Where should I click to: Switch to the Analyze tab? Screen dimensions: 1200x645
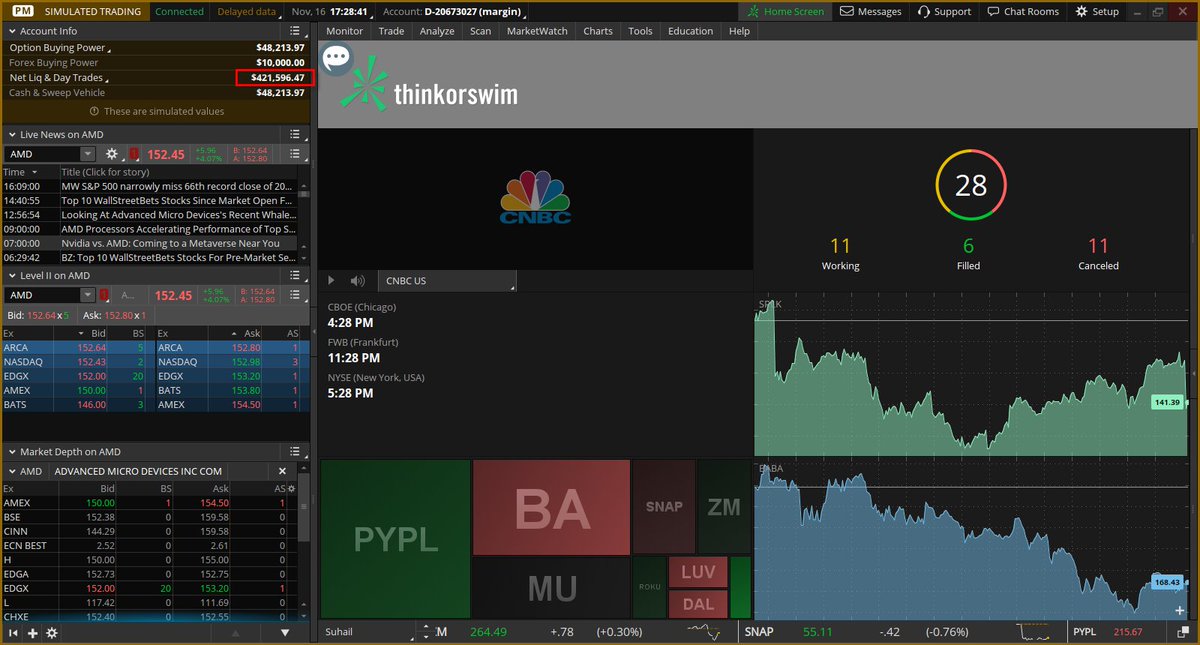click(437, 31)
